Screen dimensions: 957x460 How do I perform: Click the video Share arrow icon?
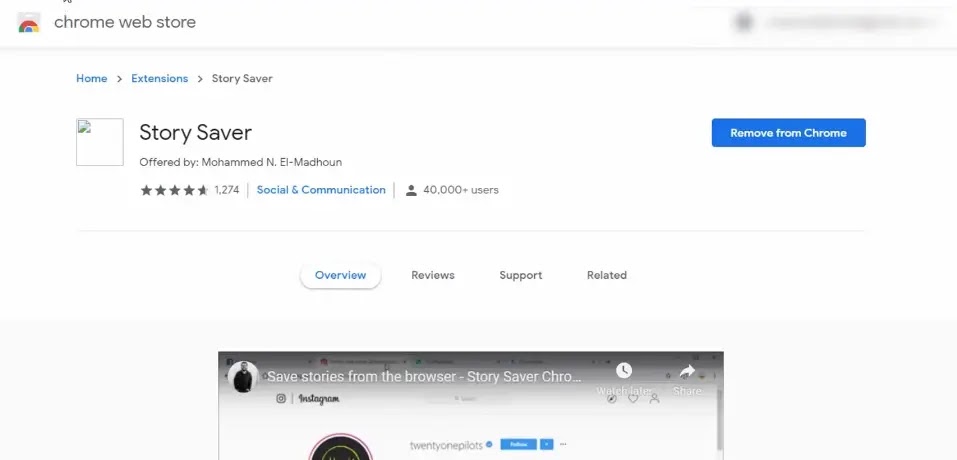click(687, 371)
